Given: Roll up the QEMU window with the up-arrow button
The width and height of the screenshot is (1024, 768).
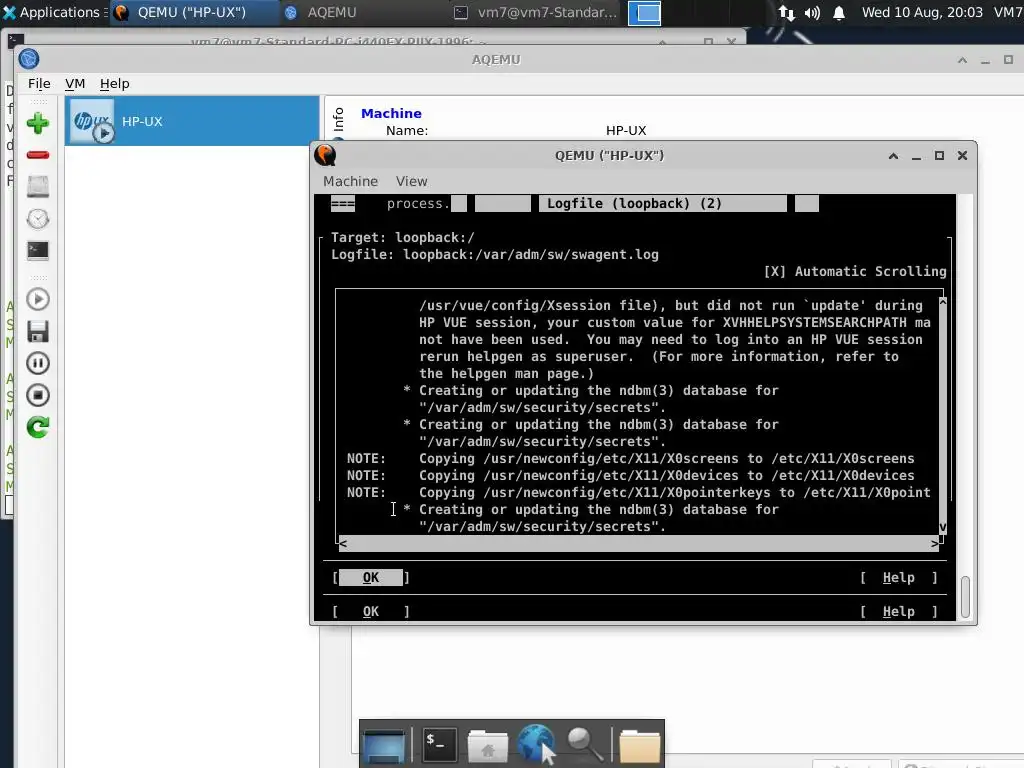Looking at the screenshot, I should (x=893, y=155).
